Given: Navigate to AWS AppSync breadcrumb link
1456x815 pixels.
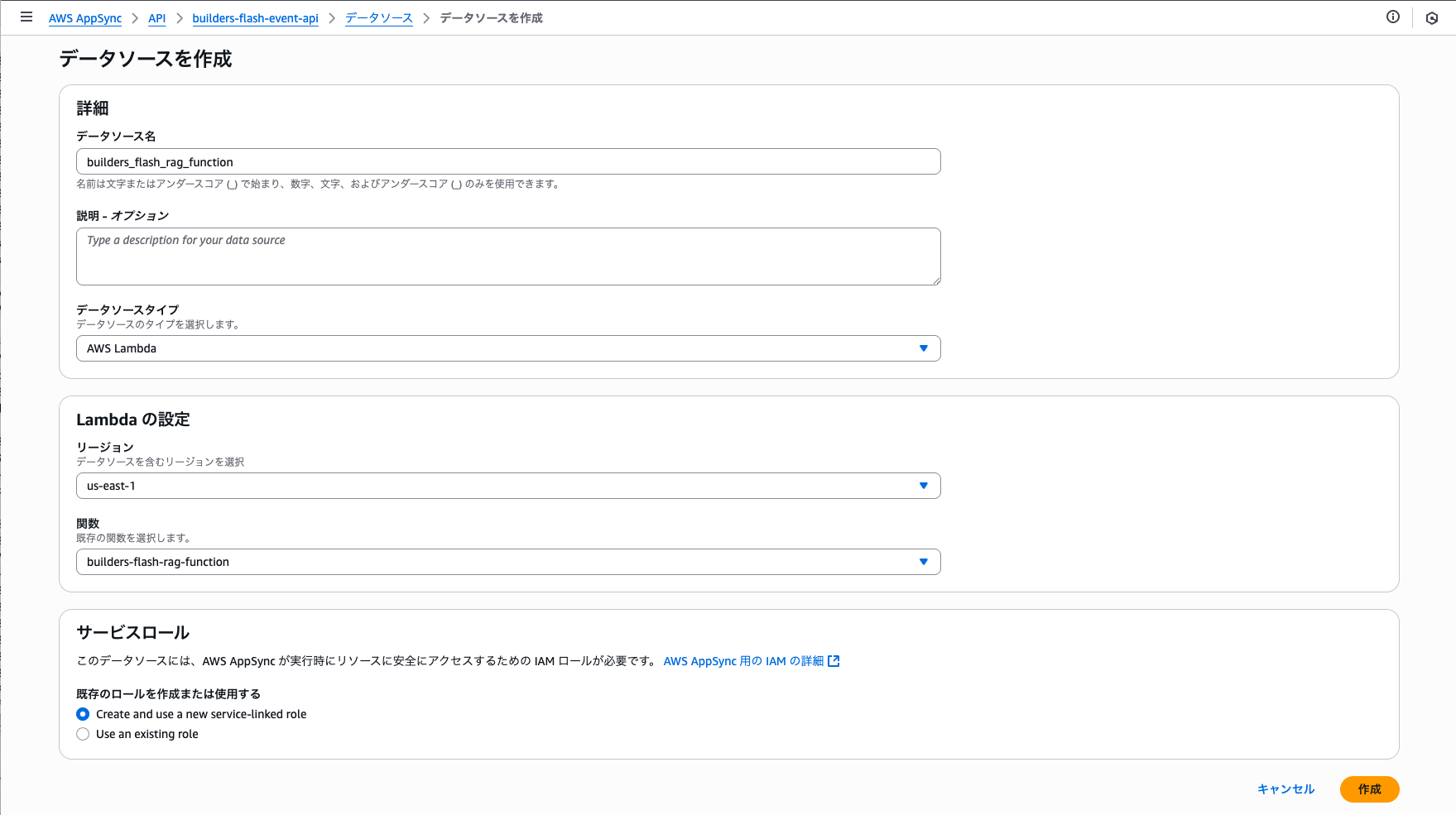Looking at the screenshot, I should pyautogui.click(x=85, y=17).
